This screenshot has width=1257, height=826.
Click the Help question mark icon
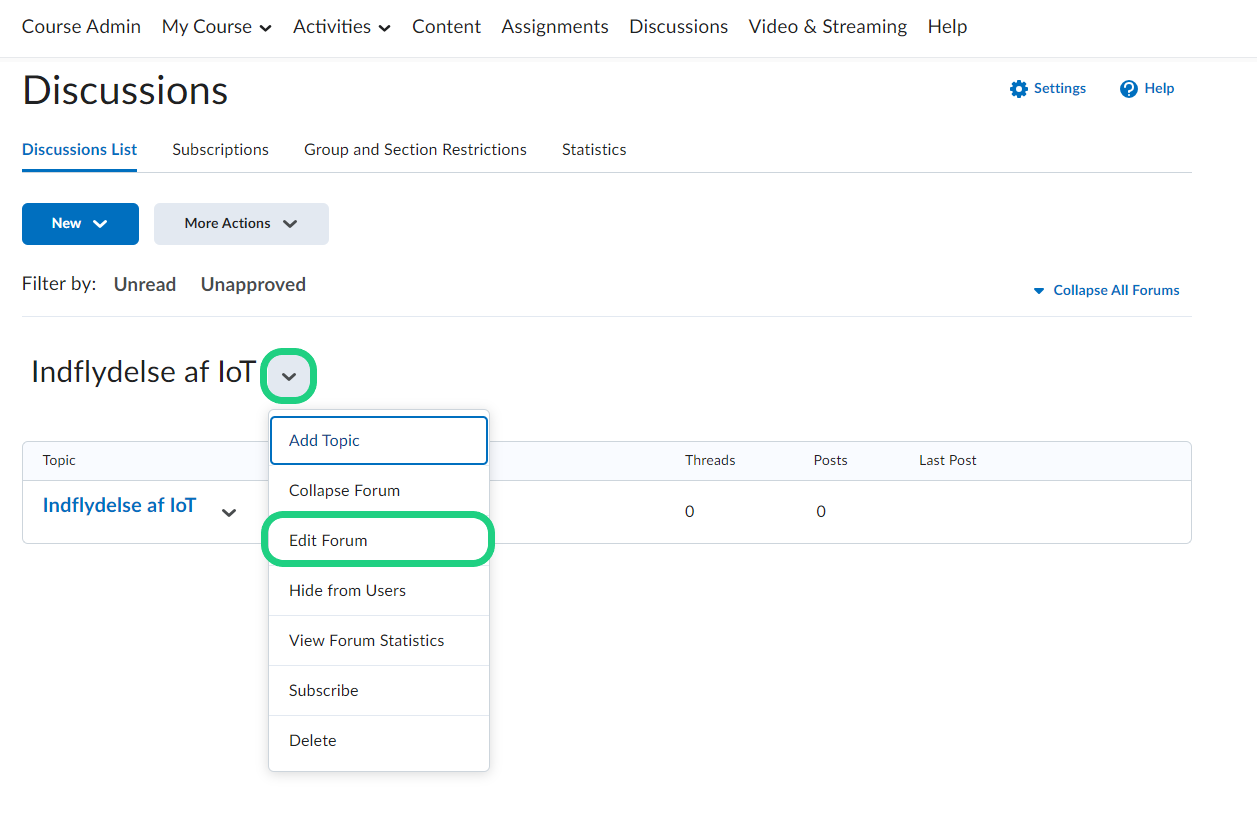pyautogui.click(x=1129, y=89)
